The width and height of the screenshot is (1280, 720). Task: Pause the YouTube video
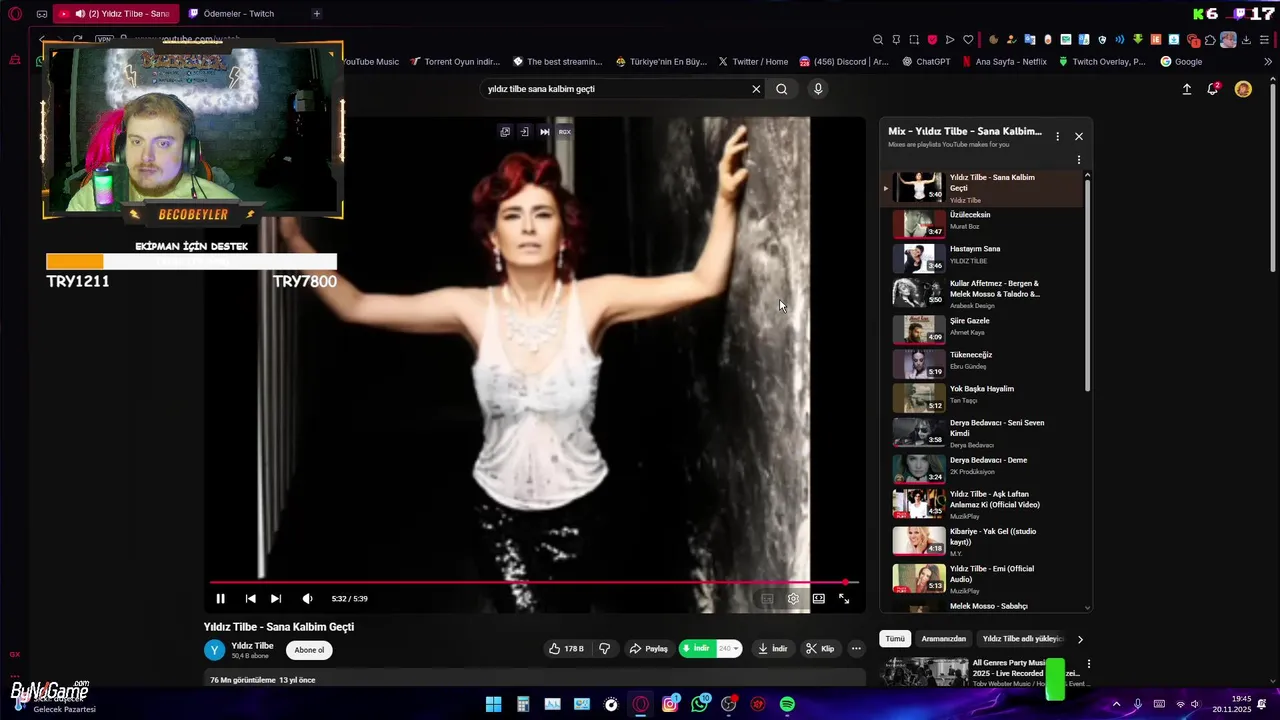[x=221, y=598]
